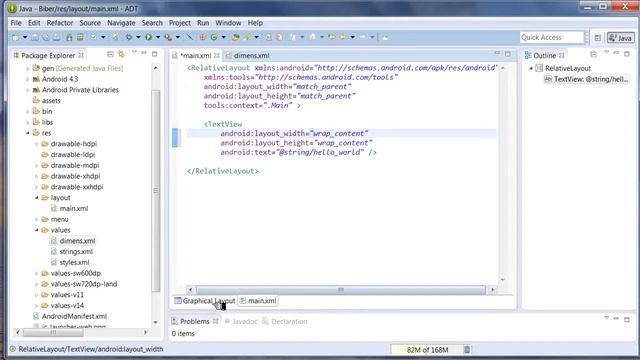
Task: Open the Run configurations dropdown arrow
Action: 158,37
